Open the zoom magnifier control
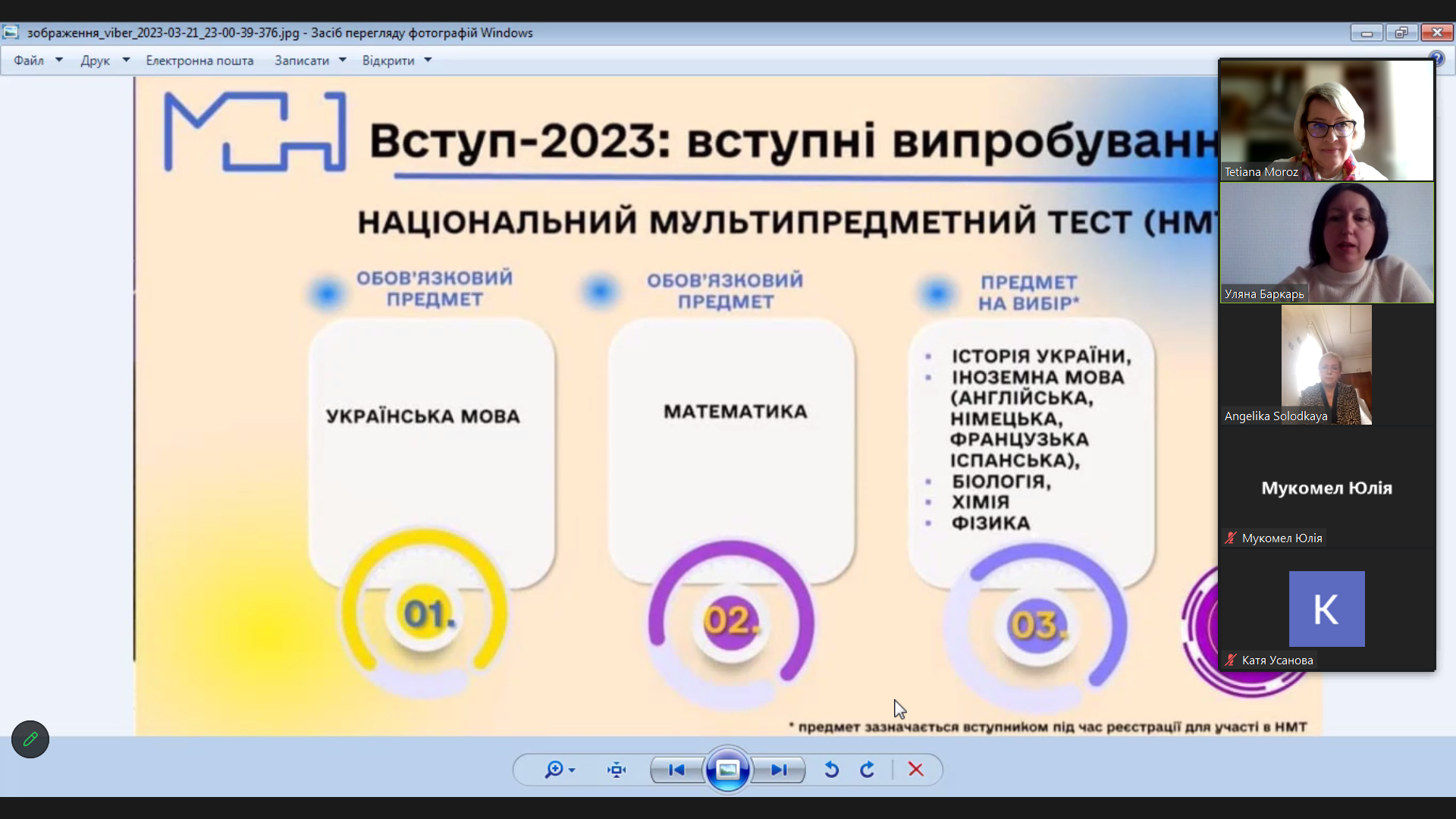The image size is (1456, 819). [554, 770]
